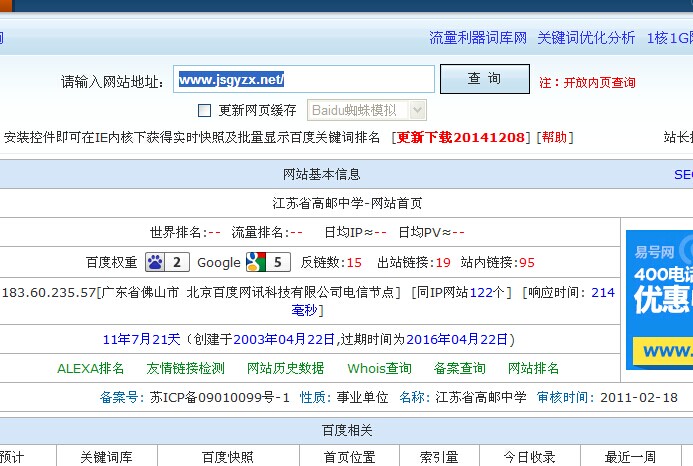The image size is (693, 466).
Task: Click the 更新下载20141208 link
Action: pos(461,138)
